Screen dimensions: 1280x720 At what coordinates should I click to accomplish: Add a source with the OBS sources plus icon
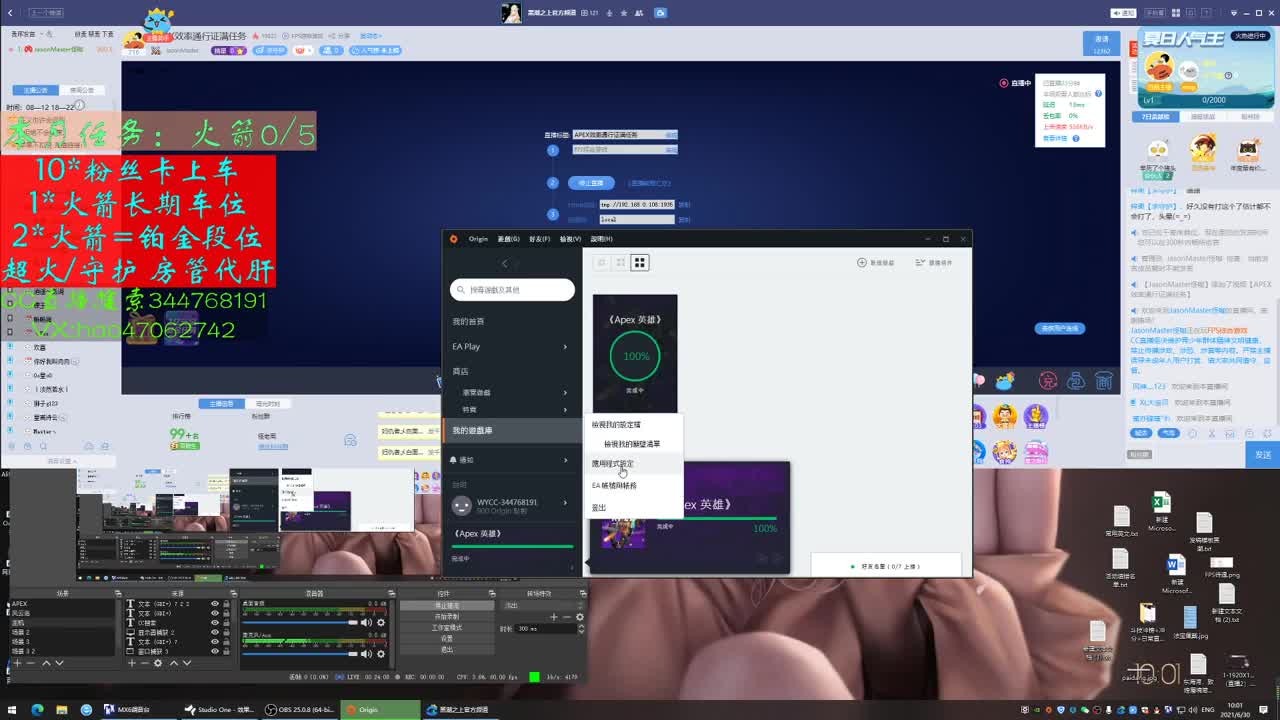tap(132, 663)
